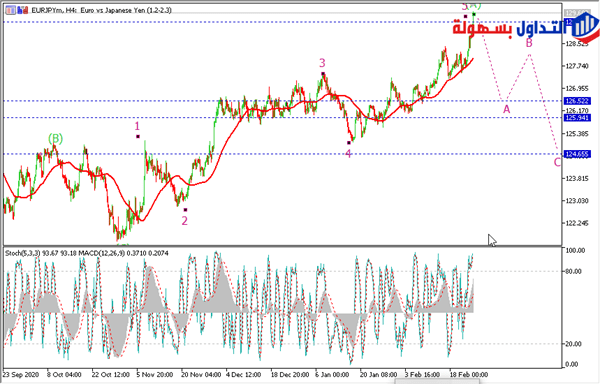Screen dimensions: 600x384
Task: Click the 0.00 oscillator scale value
Action: pyautogui.click(x=572, y=364)
